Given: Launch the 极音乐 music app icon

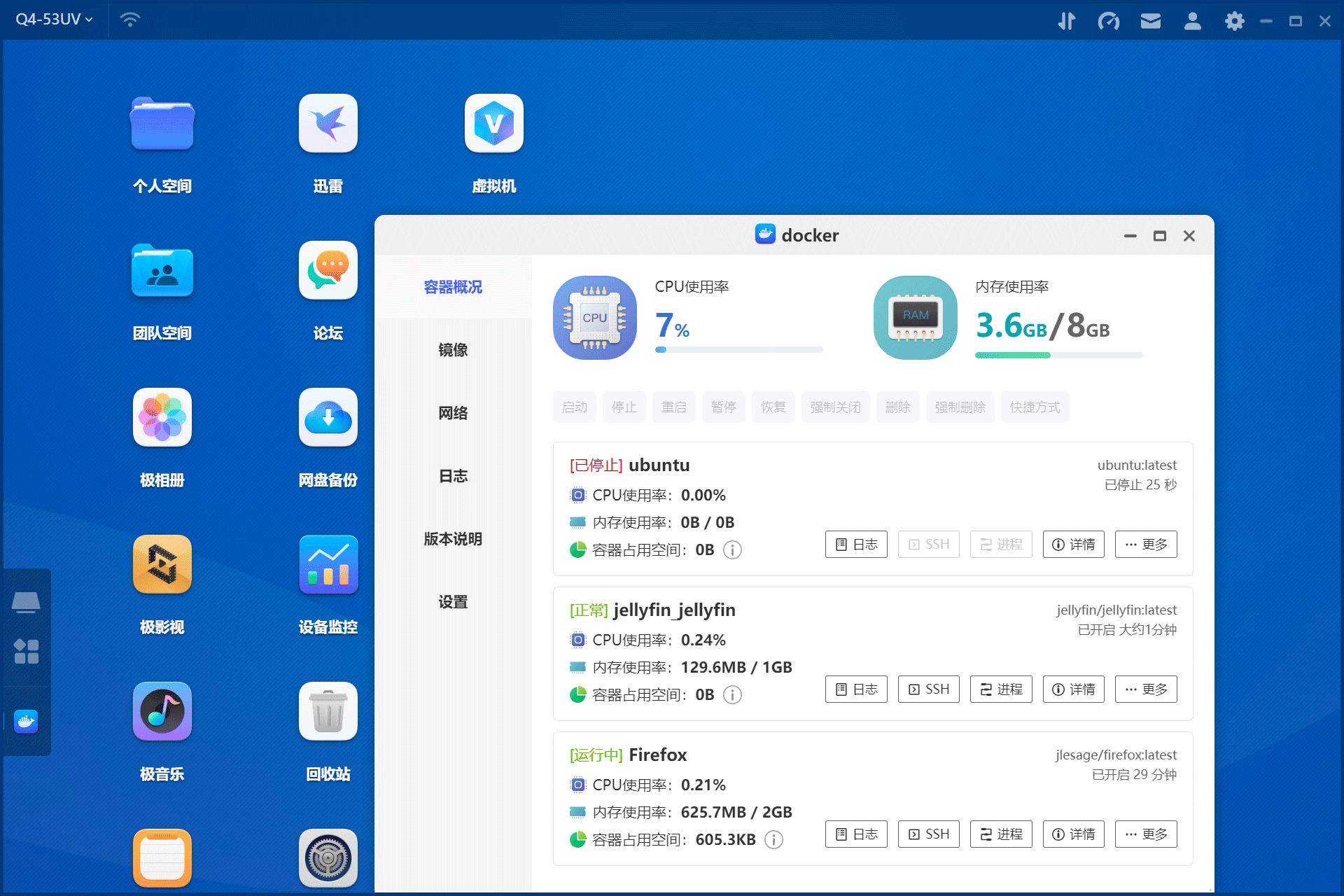Looking at the screenshot, I should point(162,711).
